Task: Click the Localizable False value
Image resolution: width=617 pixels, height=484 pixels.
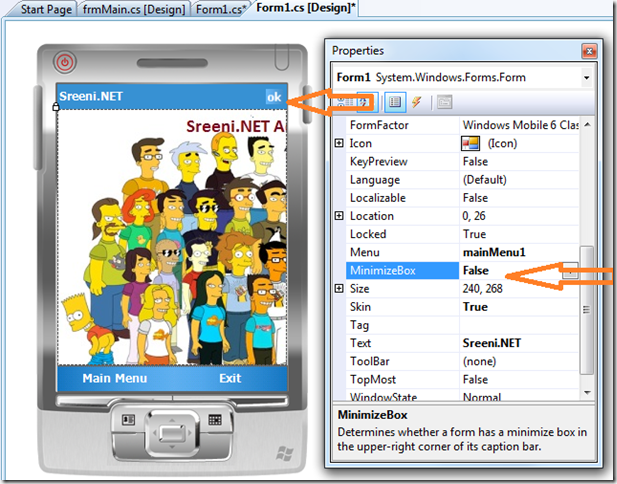Action: coord(475,198)
